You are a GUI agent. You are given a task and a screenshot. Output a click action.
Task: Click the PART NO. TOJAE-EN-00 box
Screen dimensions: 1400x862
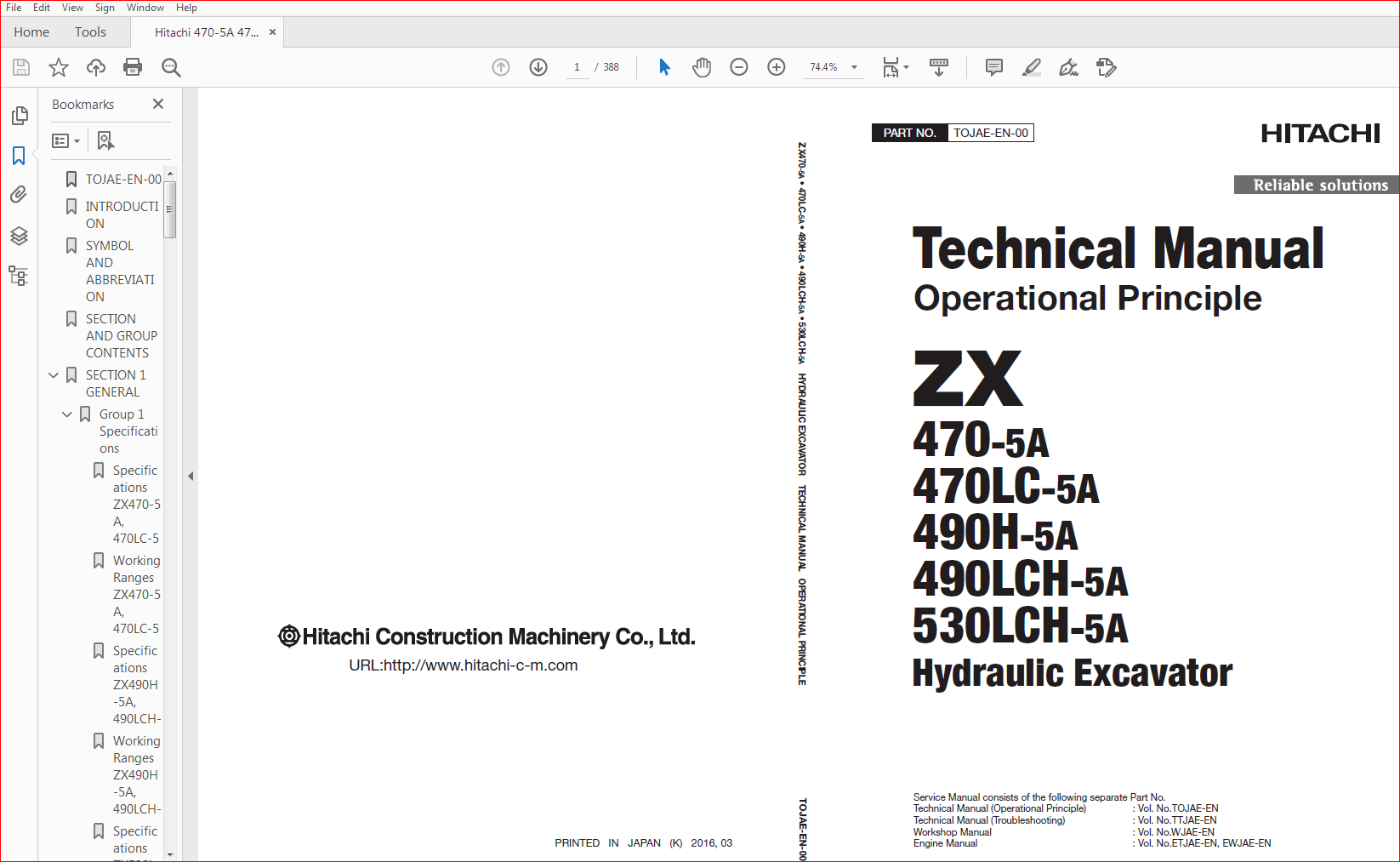(953, 133)
